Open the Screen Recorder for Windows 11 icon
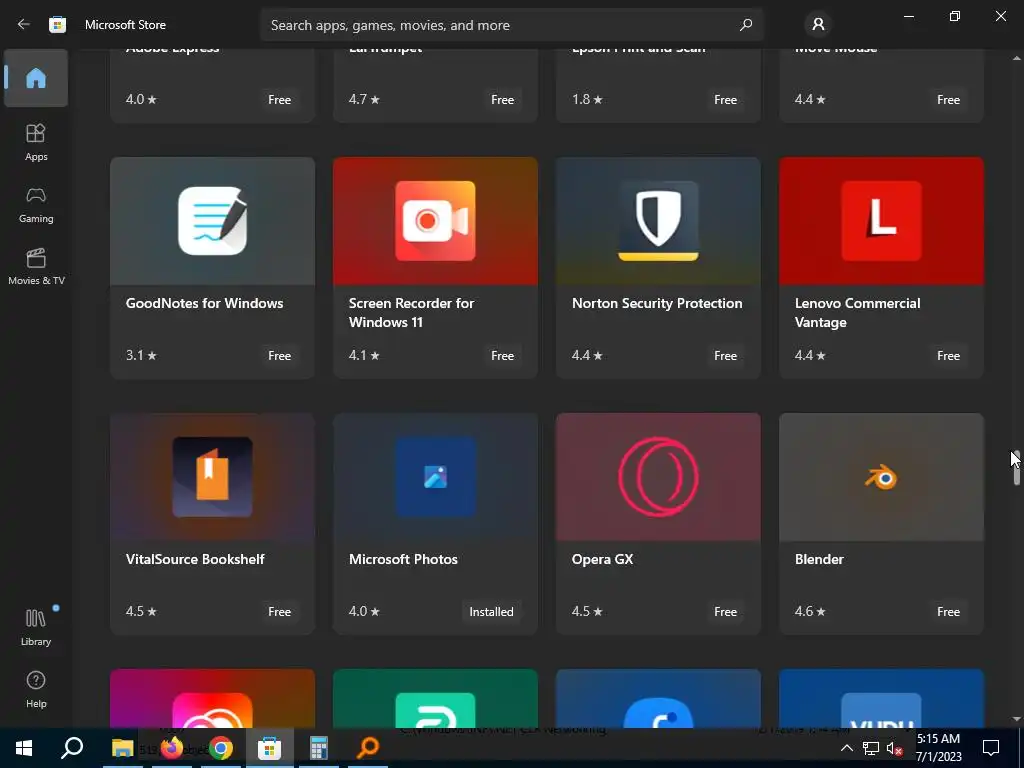This screenshot has width=1024, height=768. pyautogui.click(x=436, y=221)
